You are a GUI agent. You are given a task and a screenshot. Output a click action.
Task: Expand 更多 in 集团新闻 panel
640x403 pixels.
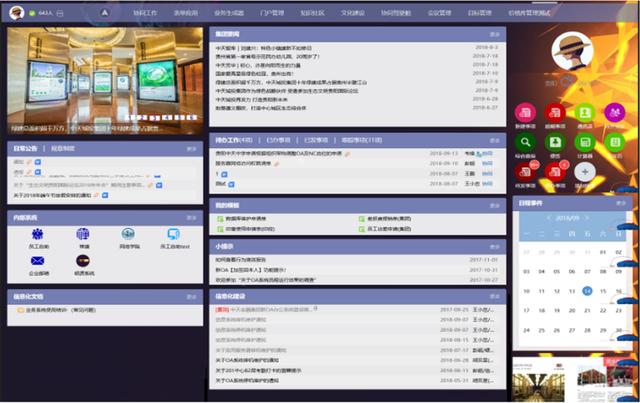495,34
